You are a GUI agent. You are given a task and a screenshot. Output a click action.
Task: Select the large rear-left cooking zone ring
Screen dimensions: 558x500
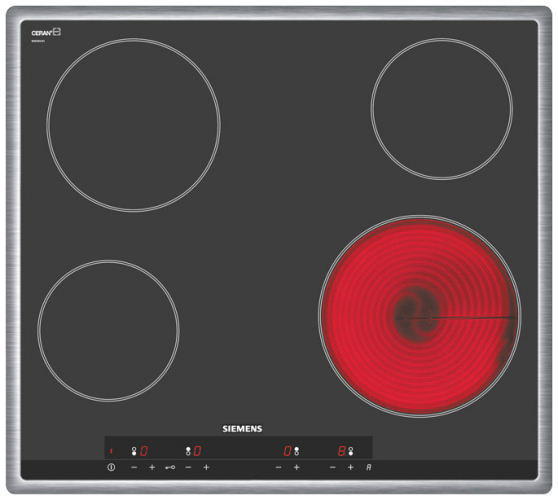click(133, 125)
